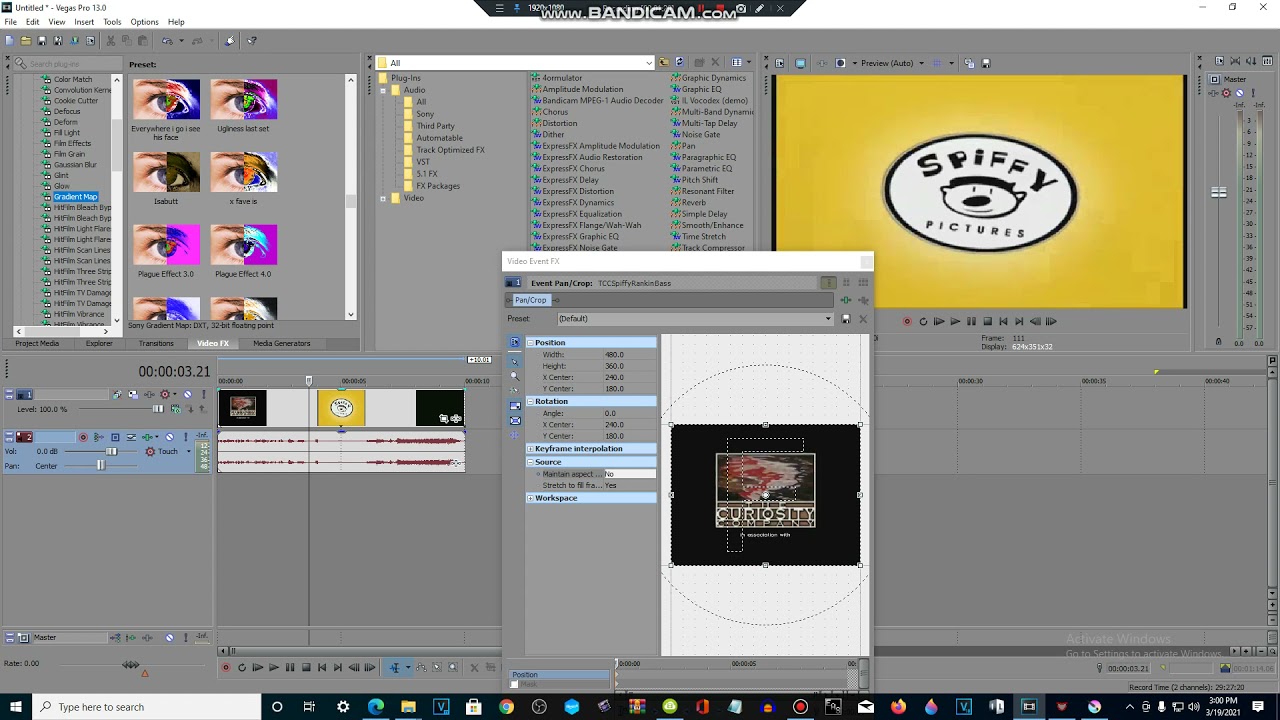
Task: Expand the Keyframe interpolation section
Action: pos(530,449)
